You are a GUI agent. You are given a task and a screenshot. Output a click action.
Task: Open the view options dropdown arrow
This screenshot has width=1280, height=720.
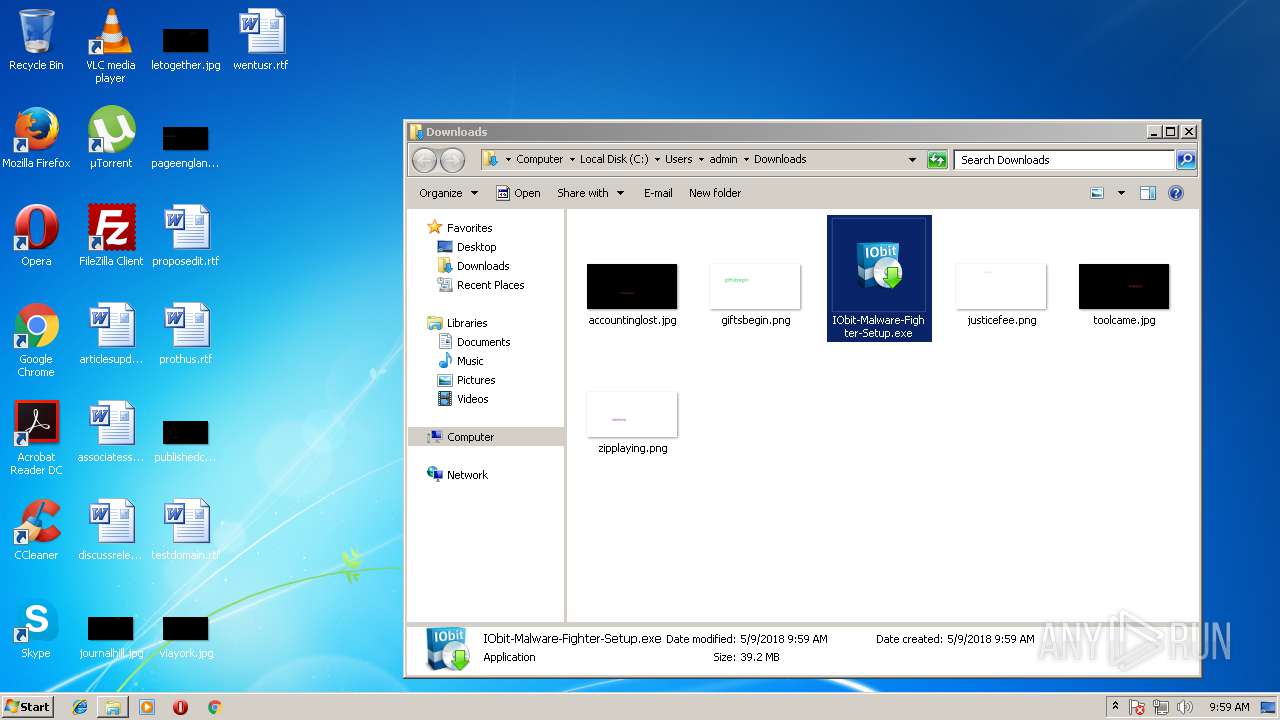click(x=1121, y=193)
